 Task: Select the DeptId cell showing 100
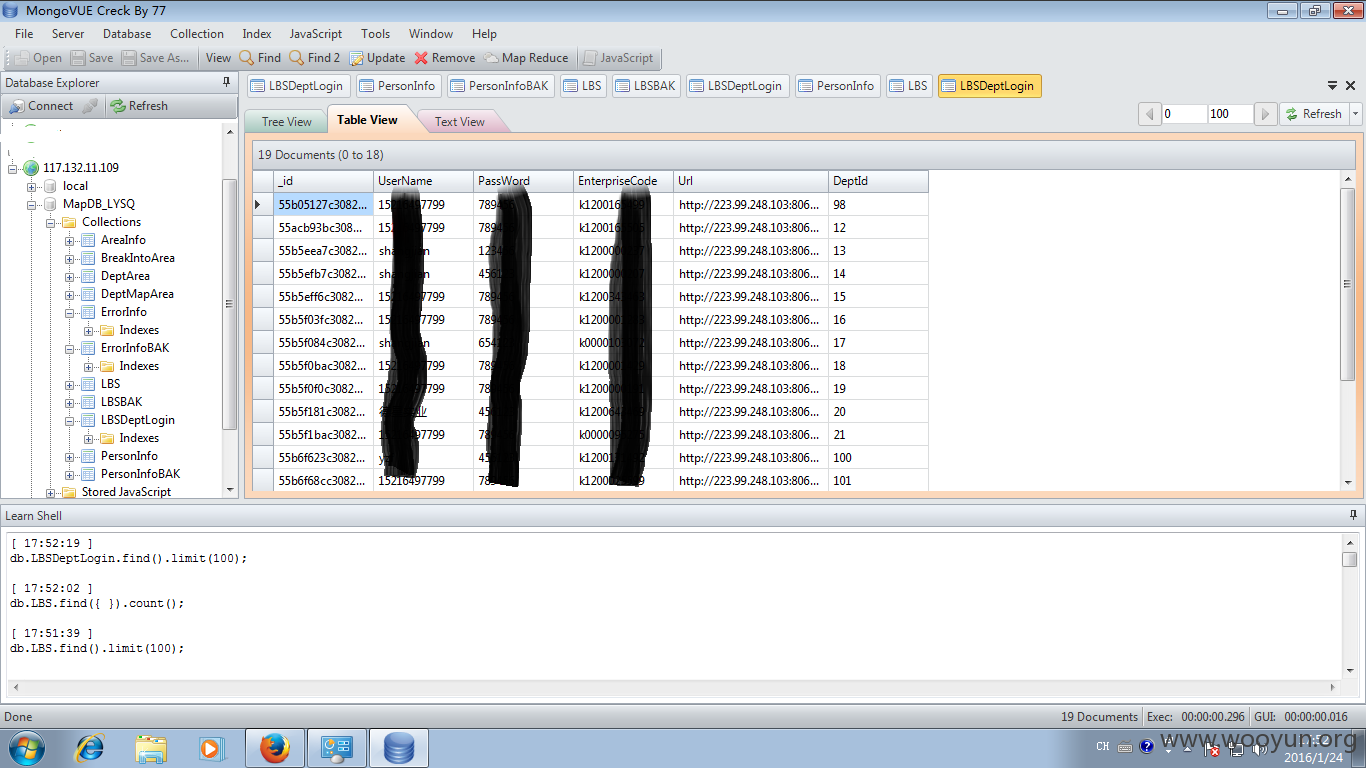[878, 457]
